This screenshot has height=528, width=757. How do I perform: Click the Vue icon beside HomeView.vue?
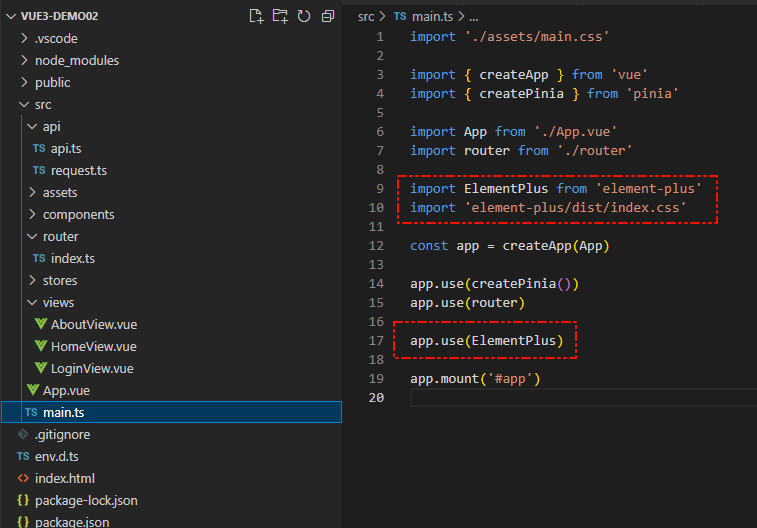point(41,346)
